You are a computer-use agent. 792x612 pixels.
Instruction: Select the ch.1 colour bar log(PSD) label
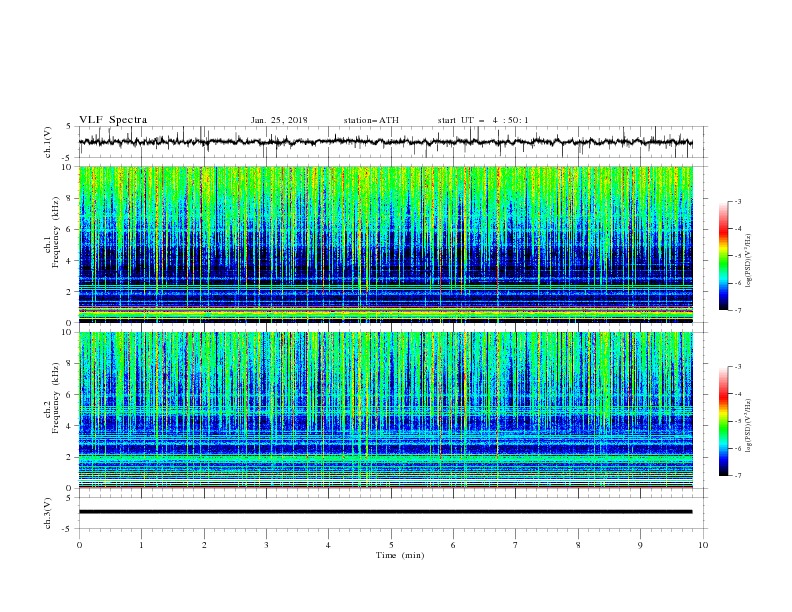[749, 261]
